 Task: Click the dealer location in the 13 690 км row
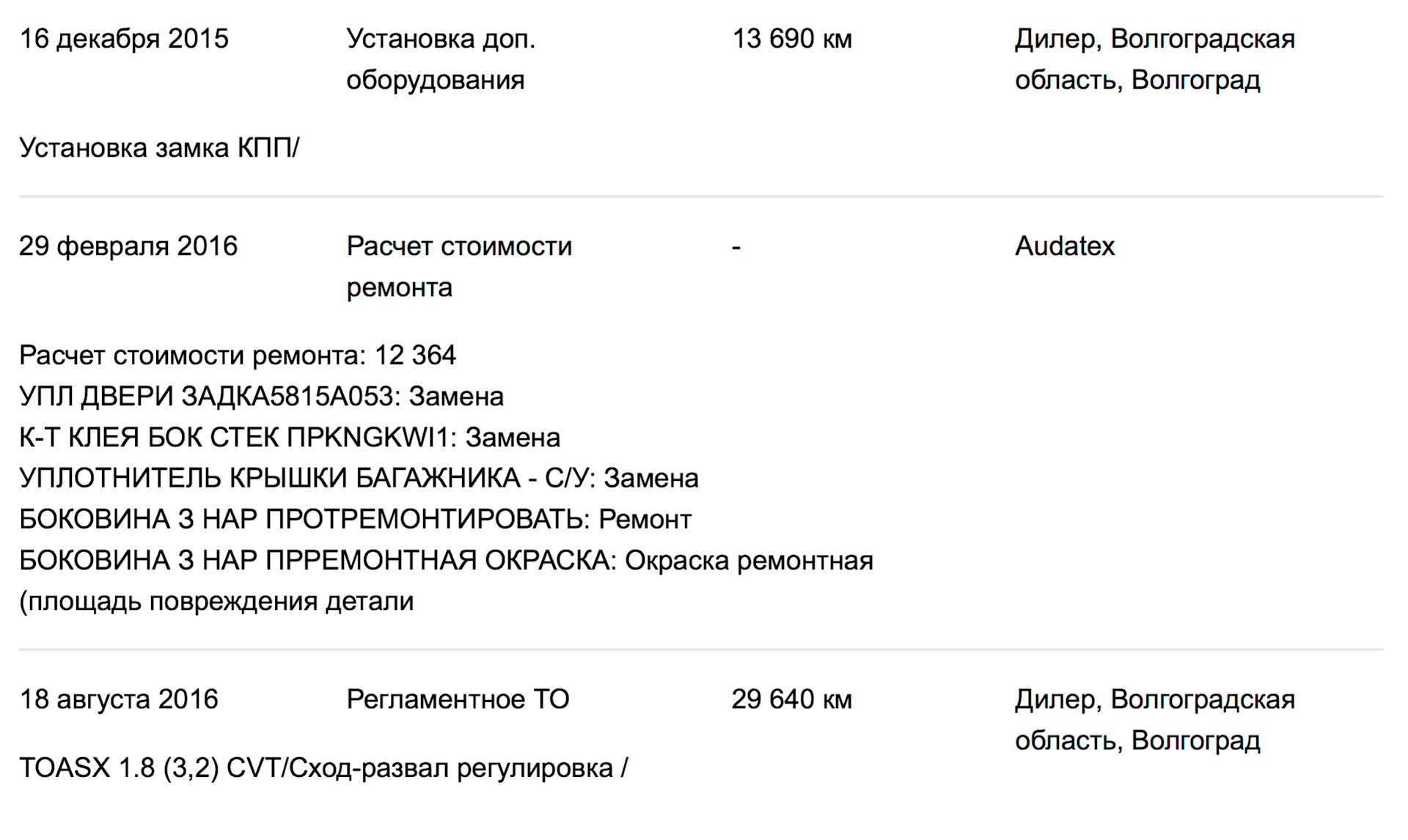[x=1154, y=59]
